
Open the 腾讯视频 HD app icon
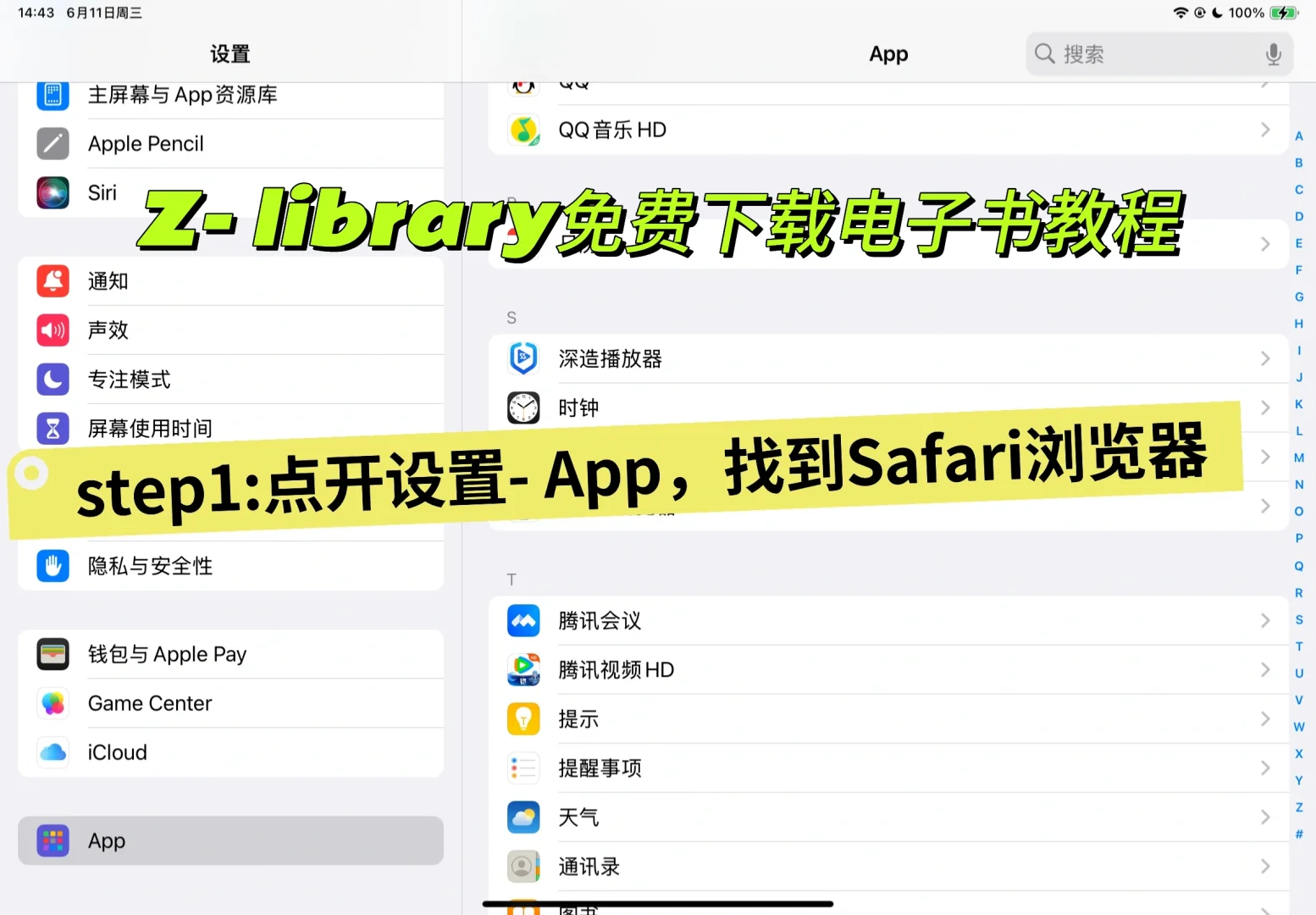[523, 670]
